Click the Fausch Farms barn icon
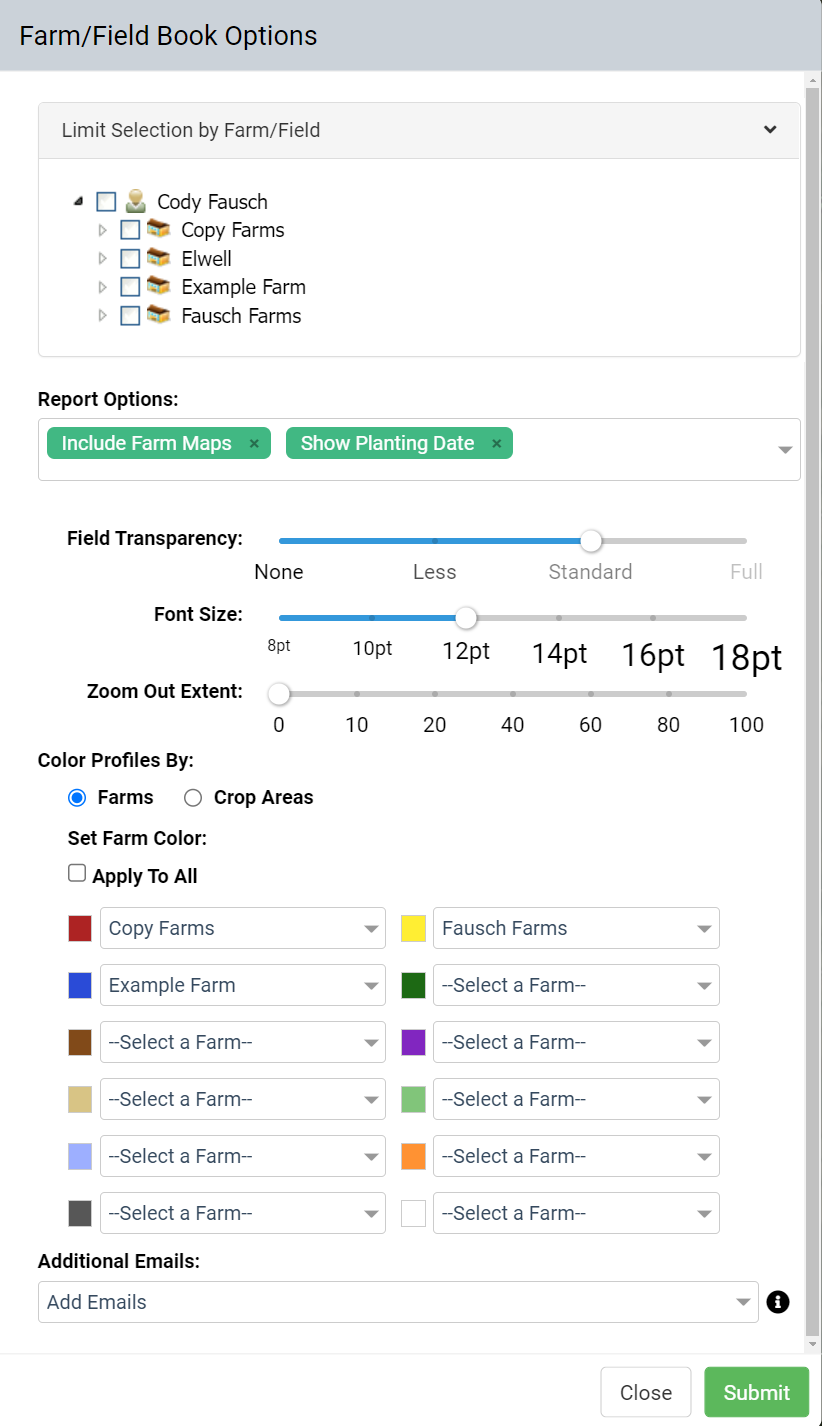The height and width of the screenshot is (1426, 822). pos(158,315)
